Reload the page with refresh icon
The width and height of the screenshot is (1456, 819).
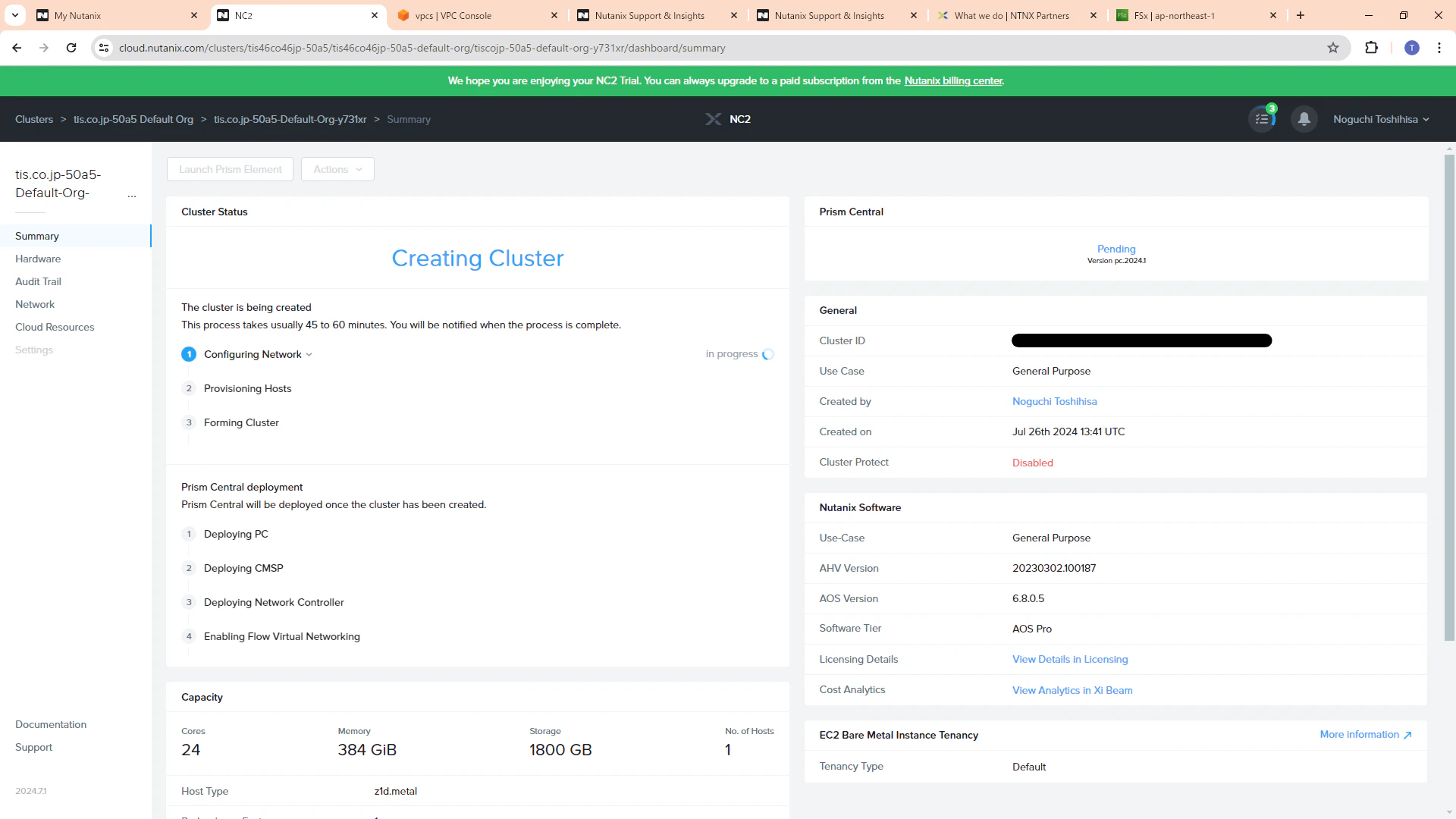coord(71,48)
